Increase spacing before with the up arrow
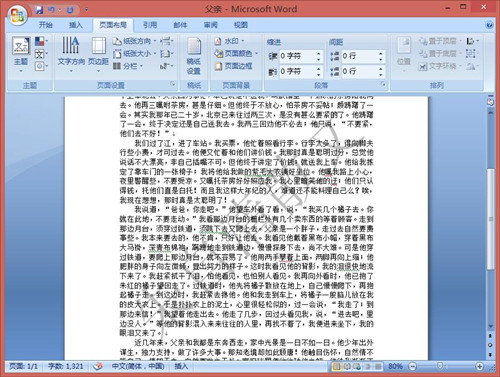The height and width of the screenshot is (377, 500). click(x=381, y=53)
